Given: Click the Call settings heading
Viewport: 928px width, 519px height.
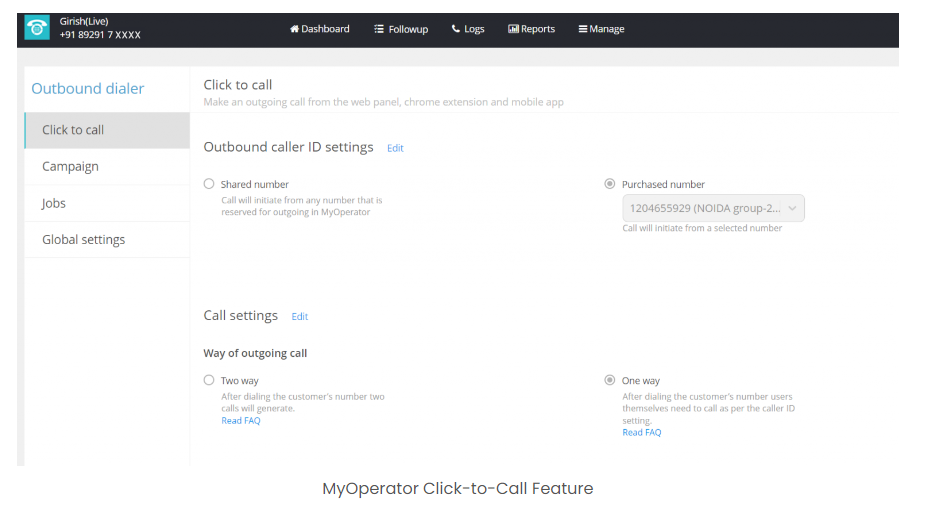Looking at the screenshot, I should (x=240, y=315).
